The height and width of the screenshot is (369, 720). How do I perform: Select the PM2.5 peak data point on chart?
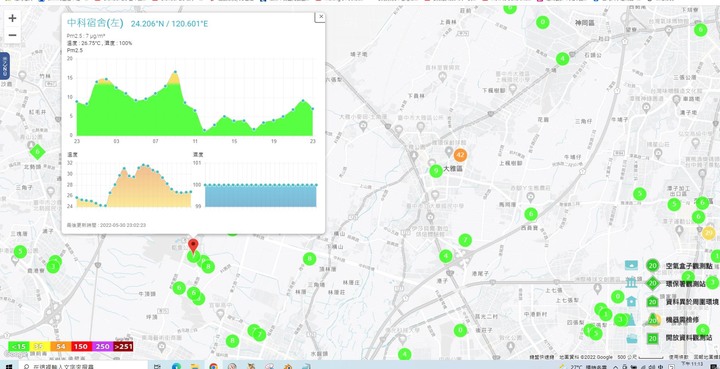(x=175, y=72)
